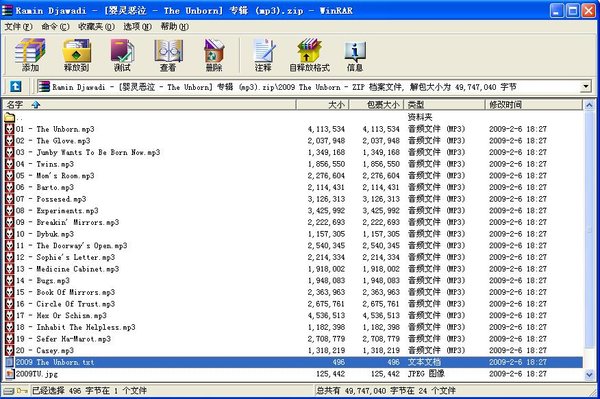
Task: Open the Favorites (收藏夹) menu
Action: 96,26
